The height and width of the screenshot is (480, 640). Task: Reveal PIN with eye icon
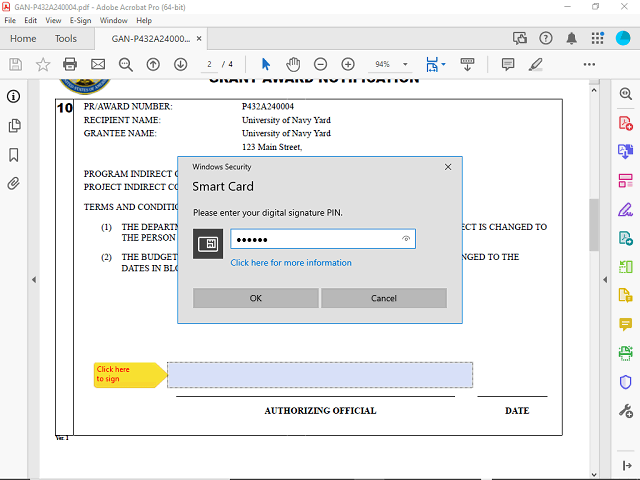[x=406, y=239]
